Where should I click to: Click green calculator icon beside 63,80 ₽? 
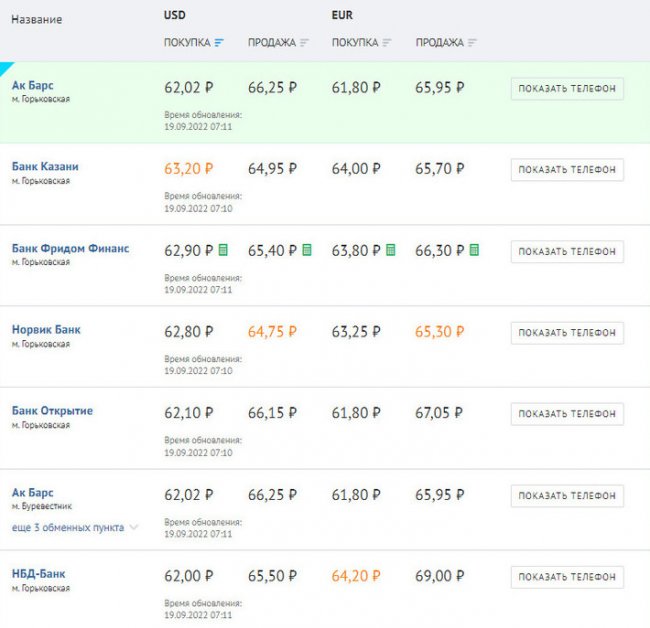391,249
